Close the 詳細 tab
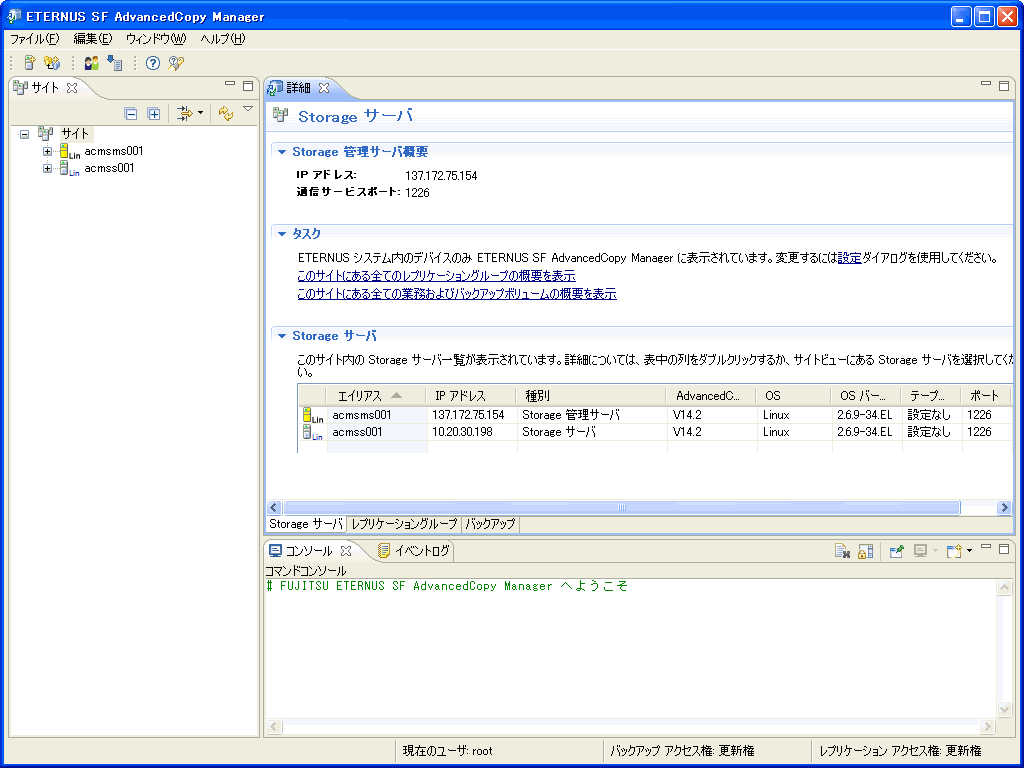 click(324, 88)
